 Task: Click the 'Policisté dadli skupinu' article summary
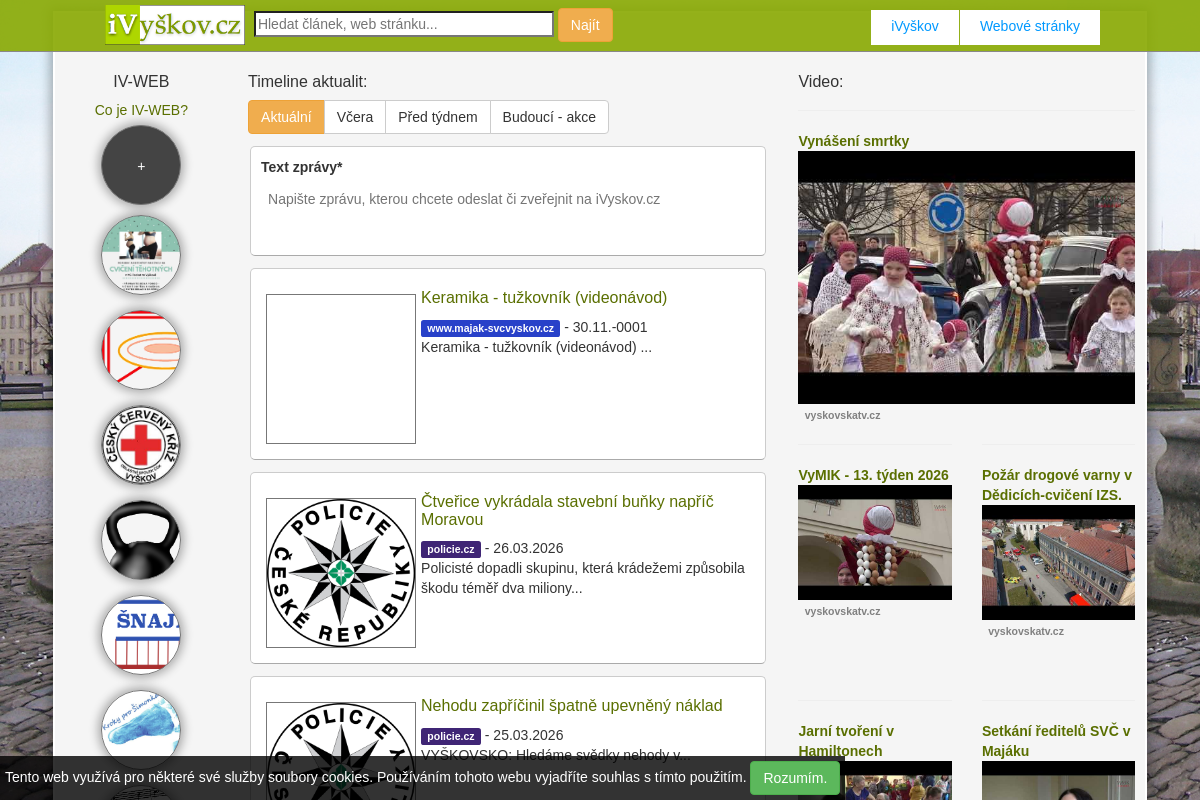pyautogui.click(x=583, y=578)
